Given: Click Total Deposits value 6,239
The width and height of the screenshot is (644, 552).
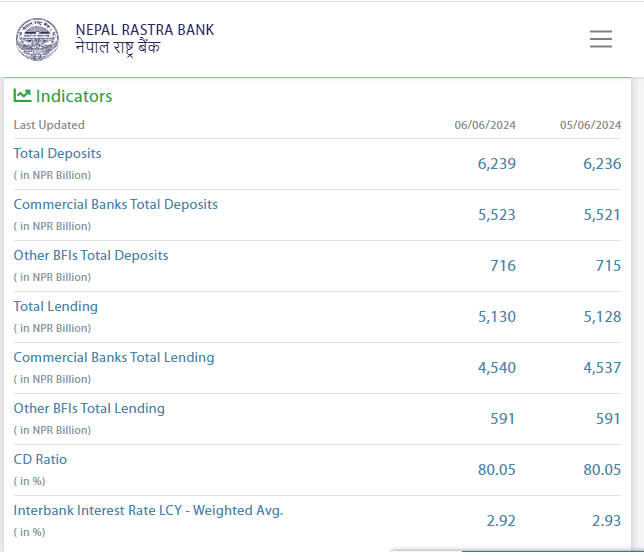Looking at the screenshot, I should pos(497,163).
